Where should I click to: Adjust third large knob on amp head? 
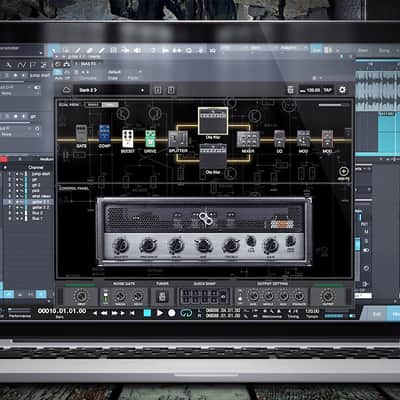tap(176, 246)
